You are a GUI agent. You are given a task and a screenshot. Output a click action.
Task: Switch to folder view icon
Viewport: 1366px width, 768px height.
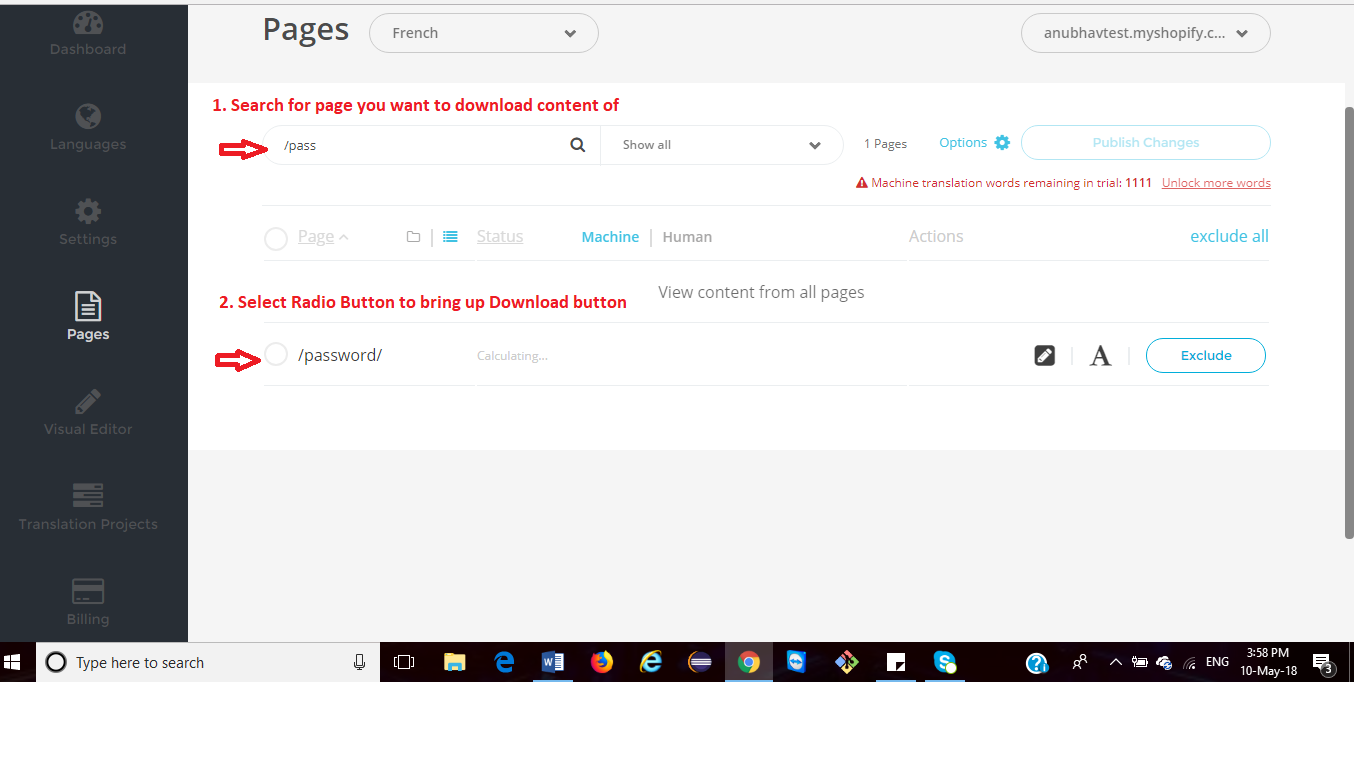coord(413,237)
